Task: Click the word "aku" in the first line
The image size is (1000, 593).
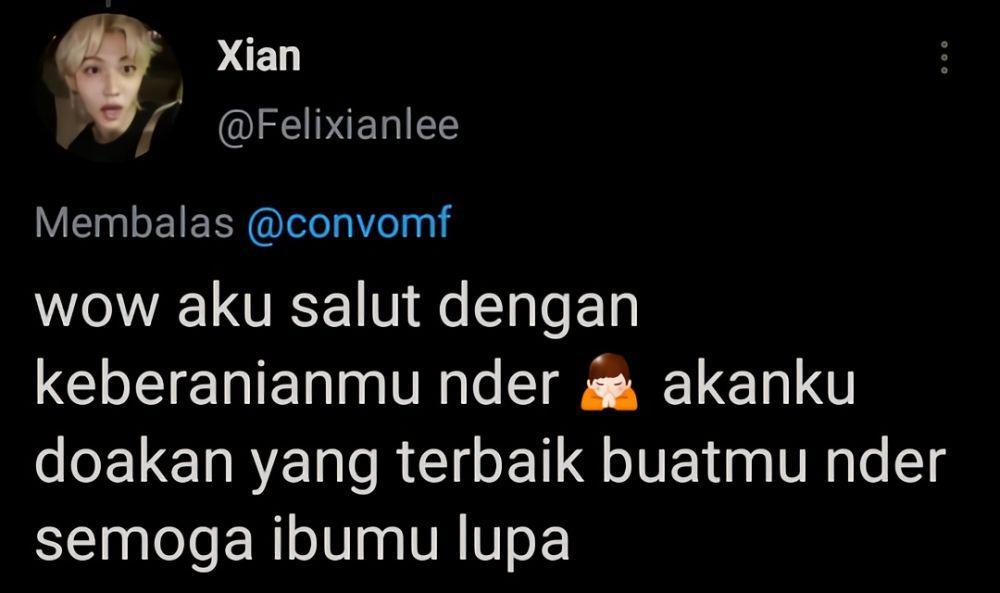Action: [x=224, y=306]
